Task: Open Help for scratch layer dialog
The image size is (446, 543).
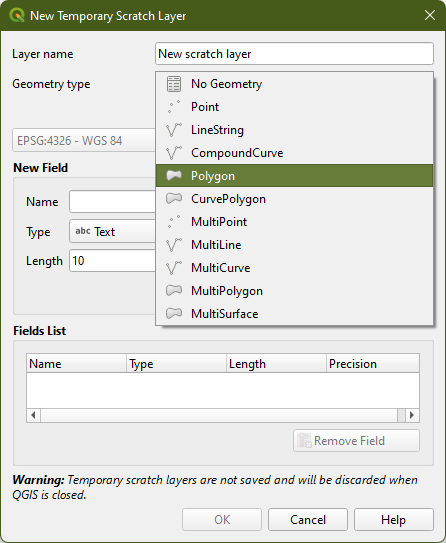Action: (x=394, y=519)
